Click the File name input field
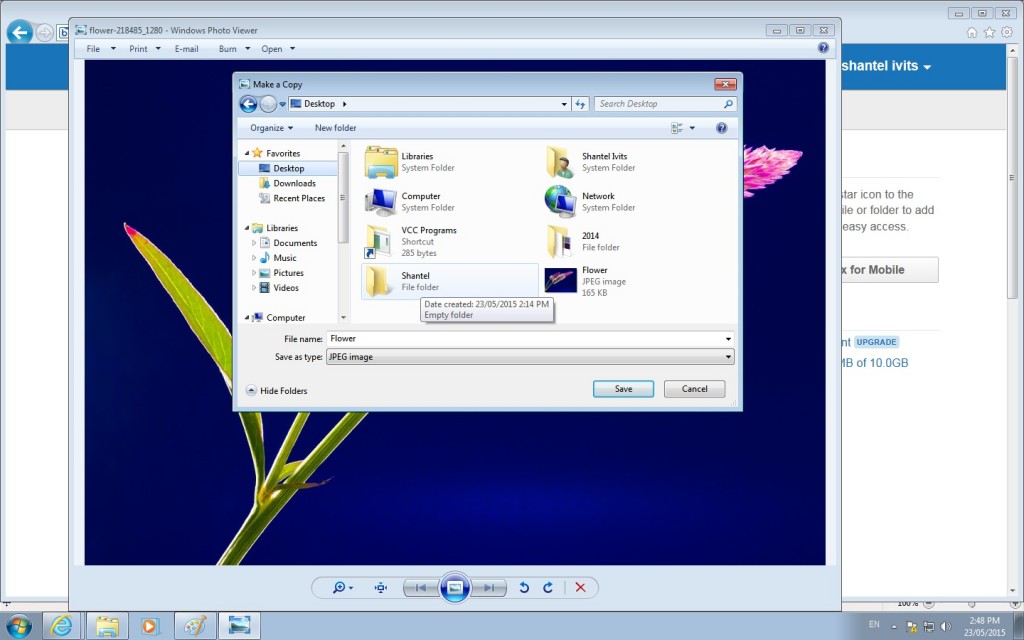1024x640 pixels. click(530, 339)
